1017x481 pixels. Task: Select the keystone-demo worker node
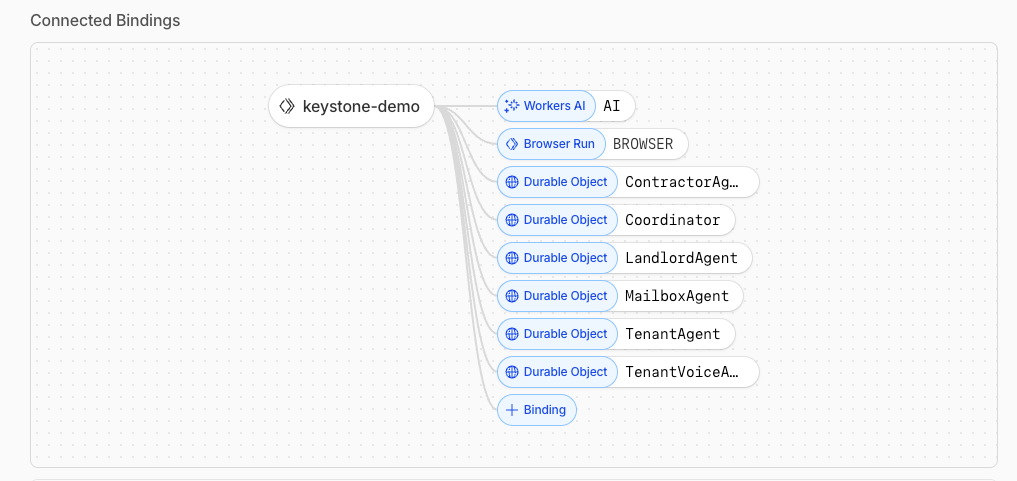351,106
